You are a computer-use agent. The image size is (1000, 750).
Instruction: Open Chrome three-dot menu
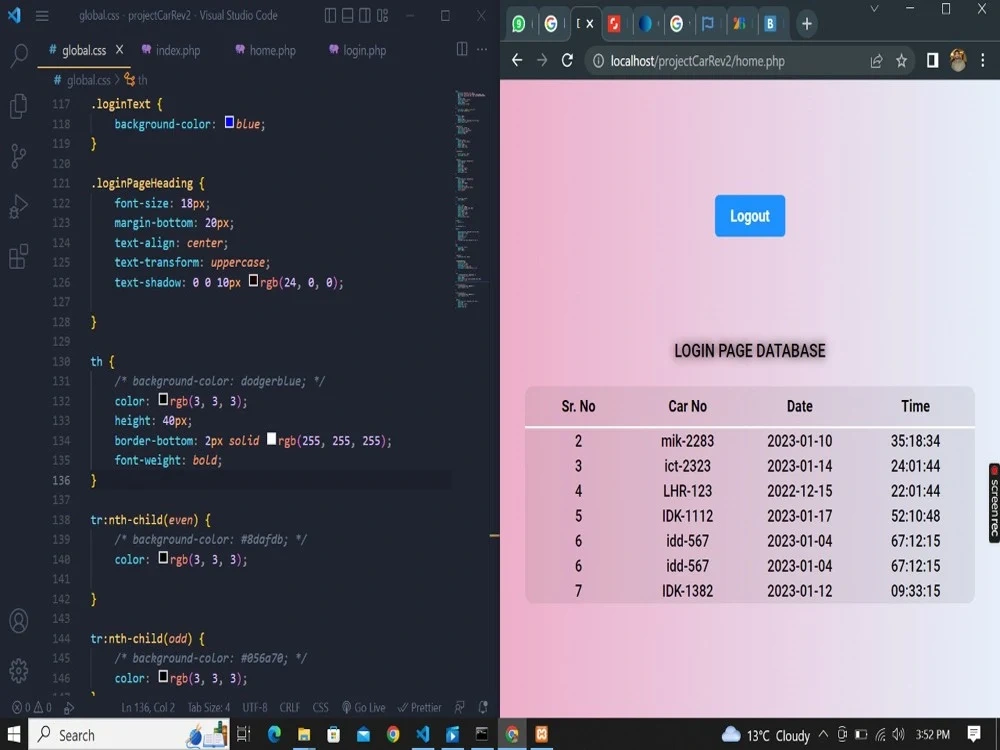point(983,61)
